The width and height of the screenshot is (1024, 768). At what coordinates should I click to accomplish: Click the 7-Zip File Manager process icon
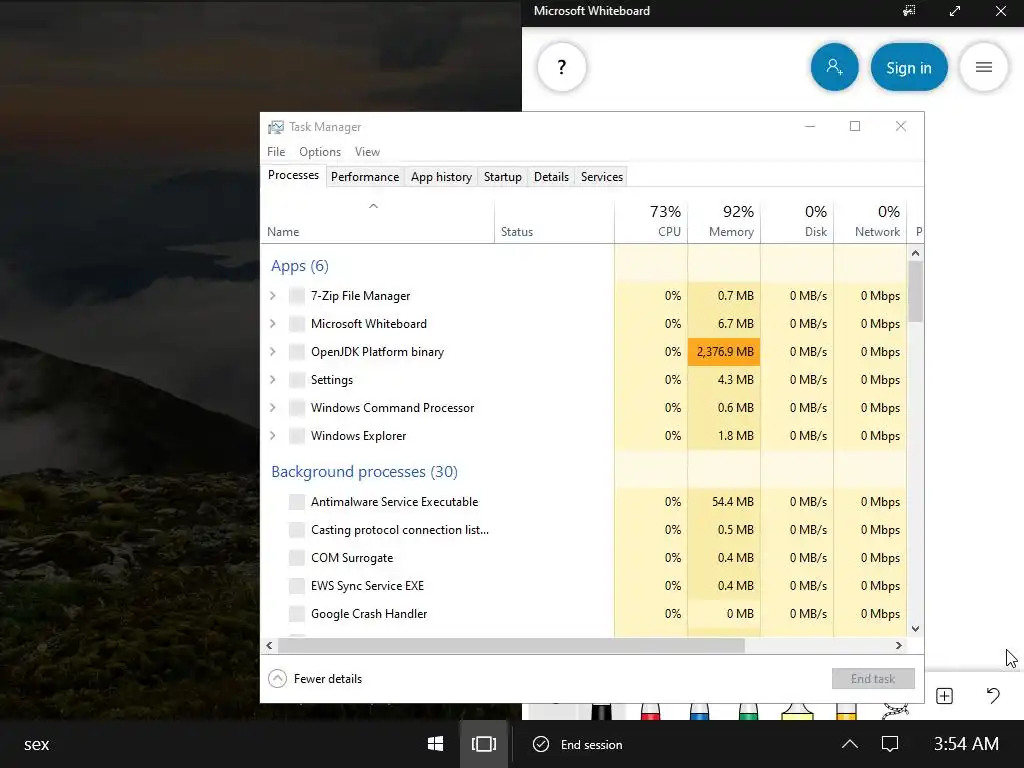[x=296, y=296]
